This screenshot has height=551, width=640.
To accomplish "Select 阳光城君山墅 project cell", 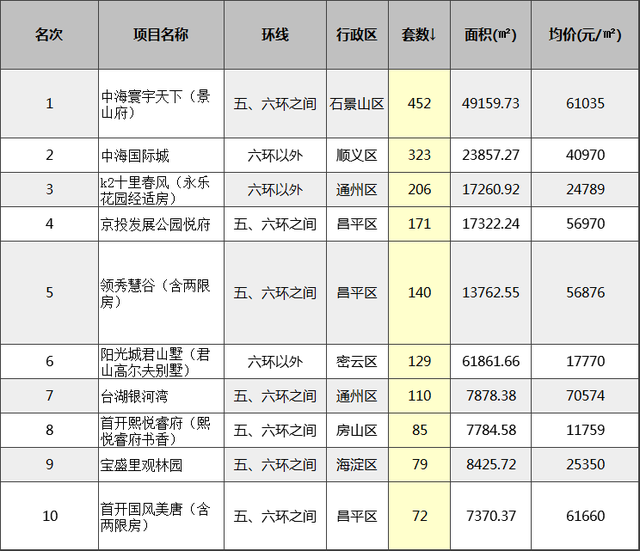I will coord(161,361).
